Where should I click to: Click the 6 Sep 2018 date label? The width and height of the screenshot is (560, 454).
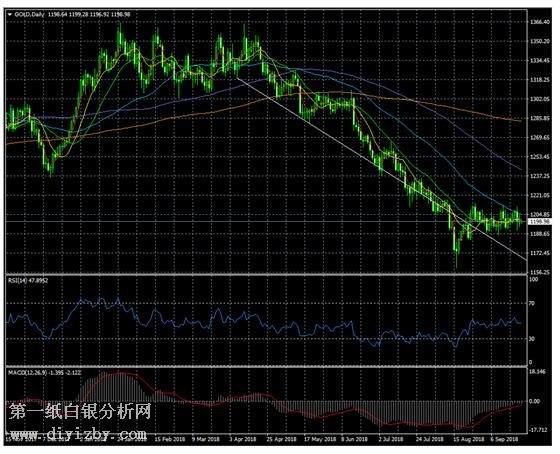pos(505,439)
